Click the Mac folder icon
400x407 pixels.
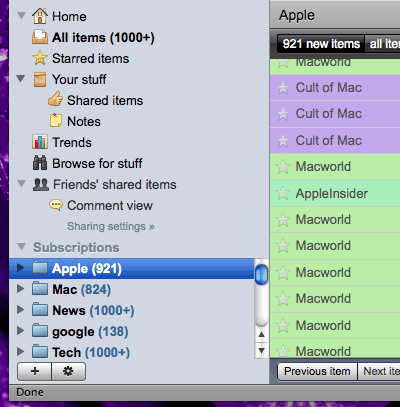click(x=40, y=289)
